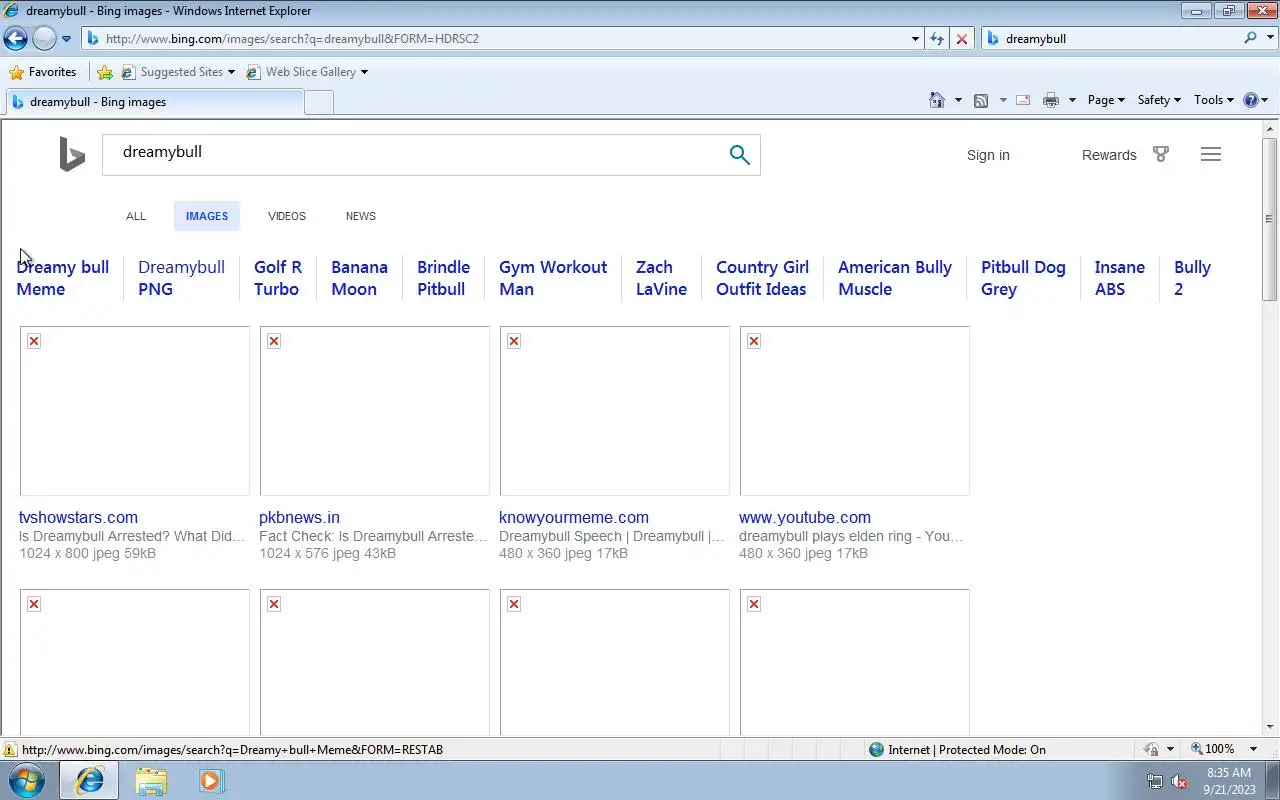The image size is (1280, 800).
Task: Select the Brindle Pitbull suggestion
Action: pyautogui.click(x=443, y=278)
